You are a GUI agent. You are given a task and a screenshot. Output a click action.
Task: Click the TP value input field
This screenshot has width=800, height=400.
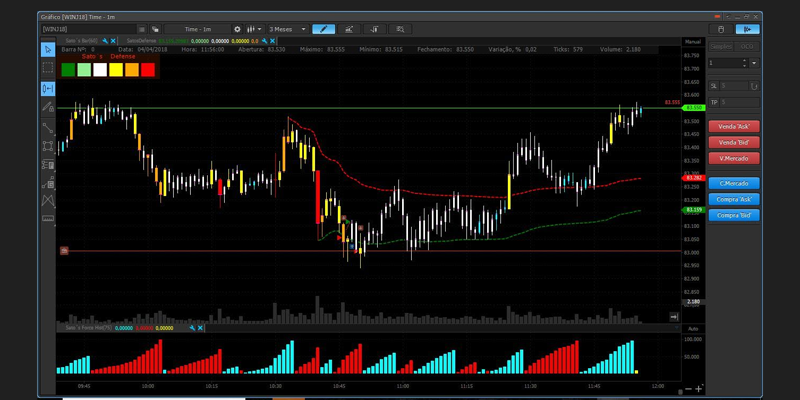(739, 103)
